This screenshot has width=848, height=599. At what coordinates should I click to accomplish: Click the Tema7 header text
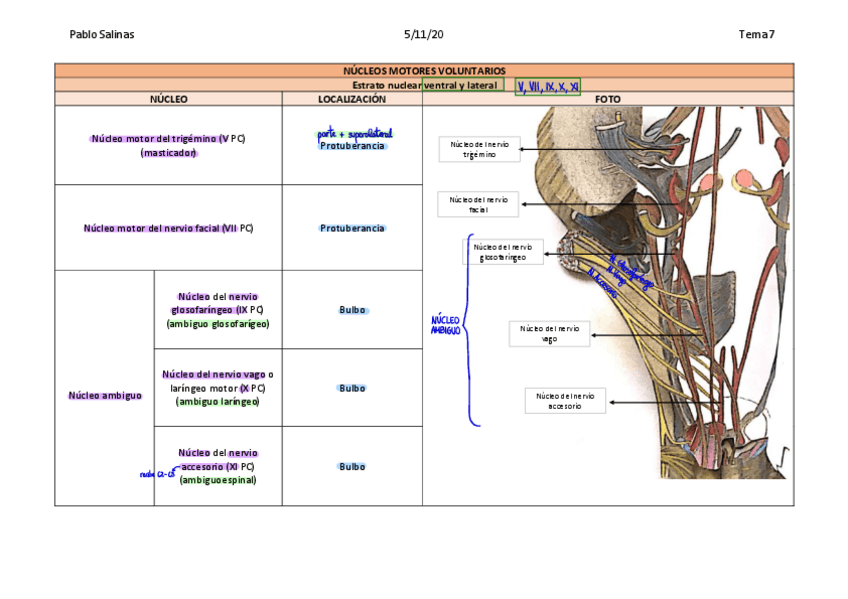pos(756,34)
